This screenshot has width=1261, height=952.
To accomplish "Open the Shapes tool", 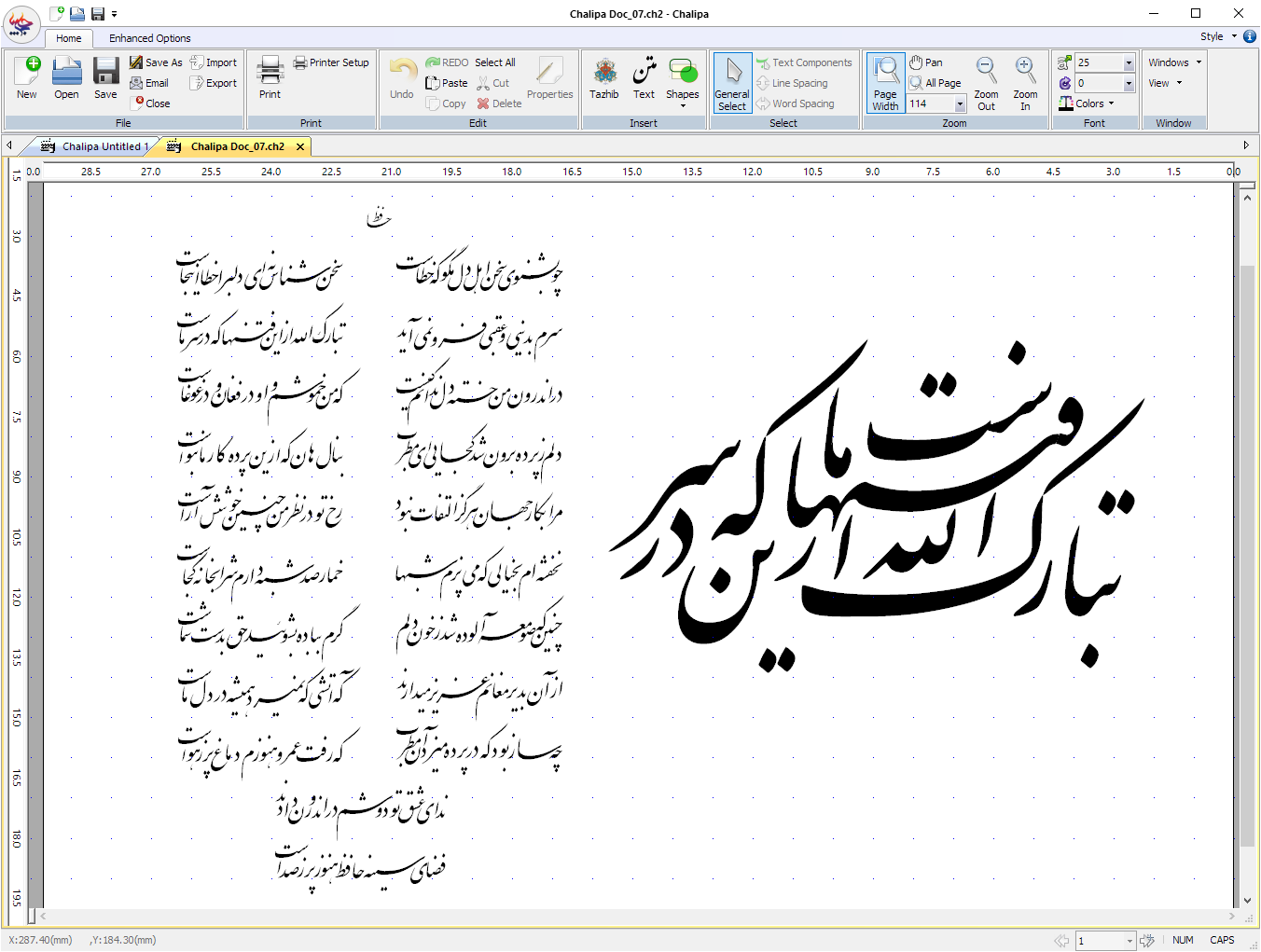I will click(683, 79).
